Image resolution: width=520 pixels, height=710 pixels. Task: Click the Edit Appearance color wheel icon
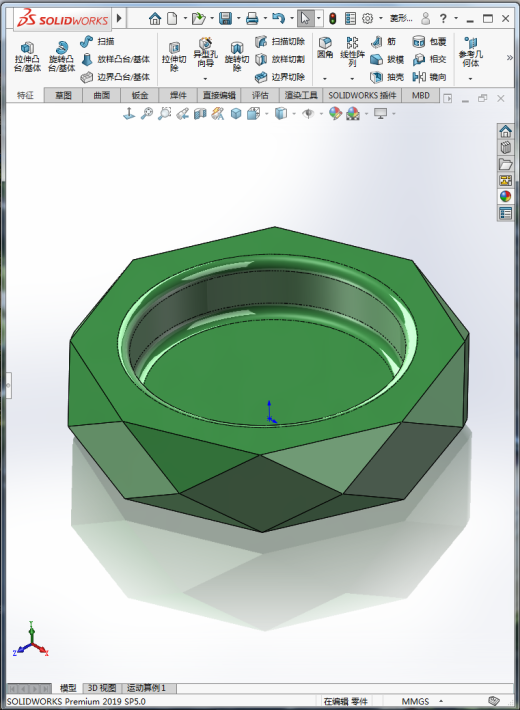tap(335, 114)
